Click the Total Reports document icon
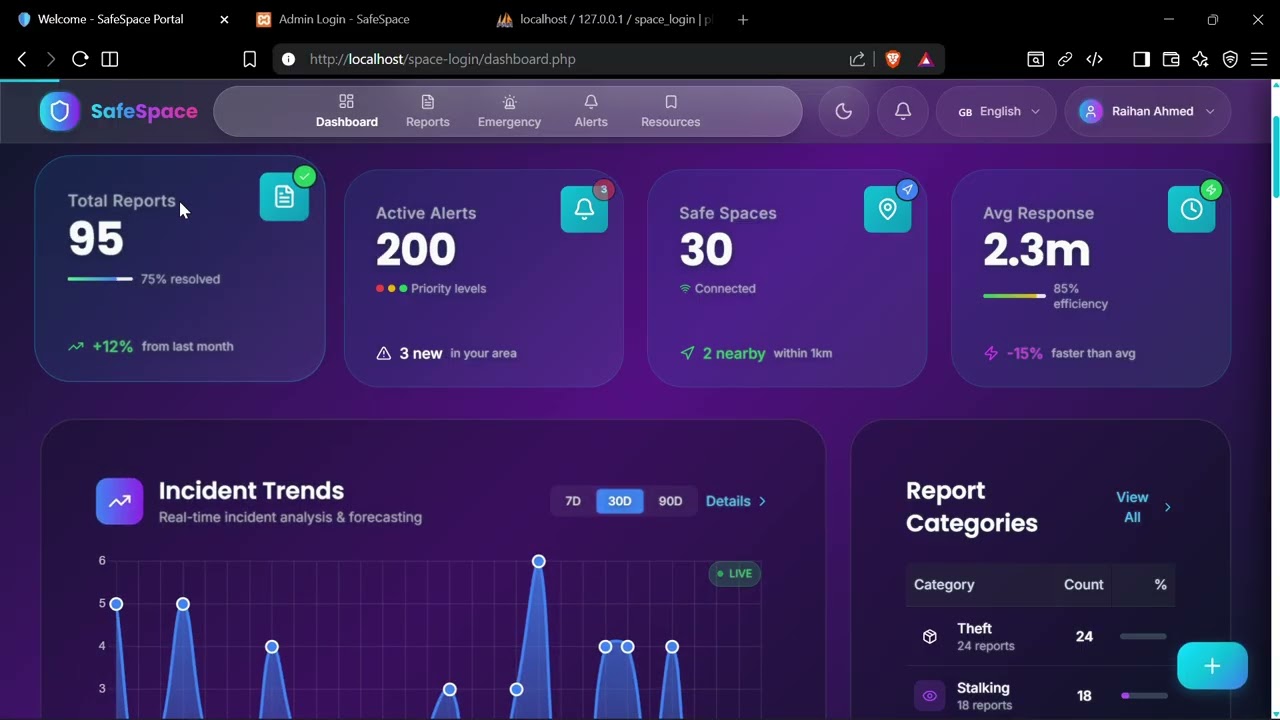1280x720 pixels. pyautogui.click(x=284, y=197)
